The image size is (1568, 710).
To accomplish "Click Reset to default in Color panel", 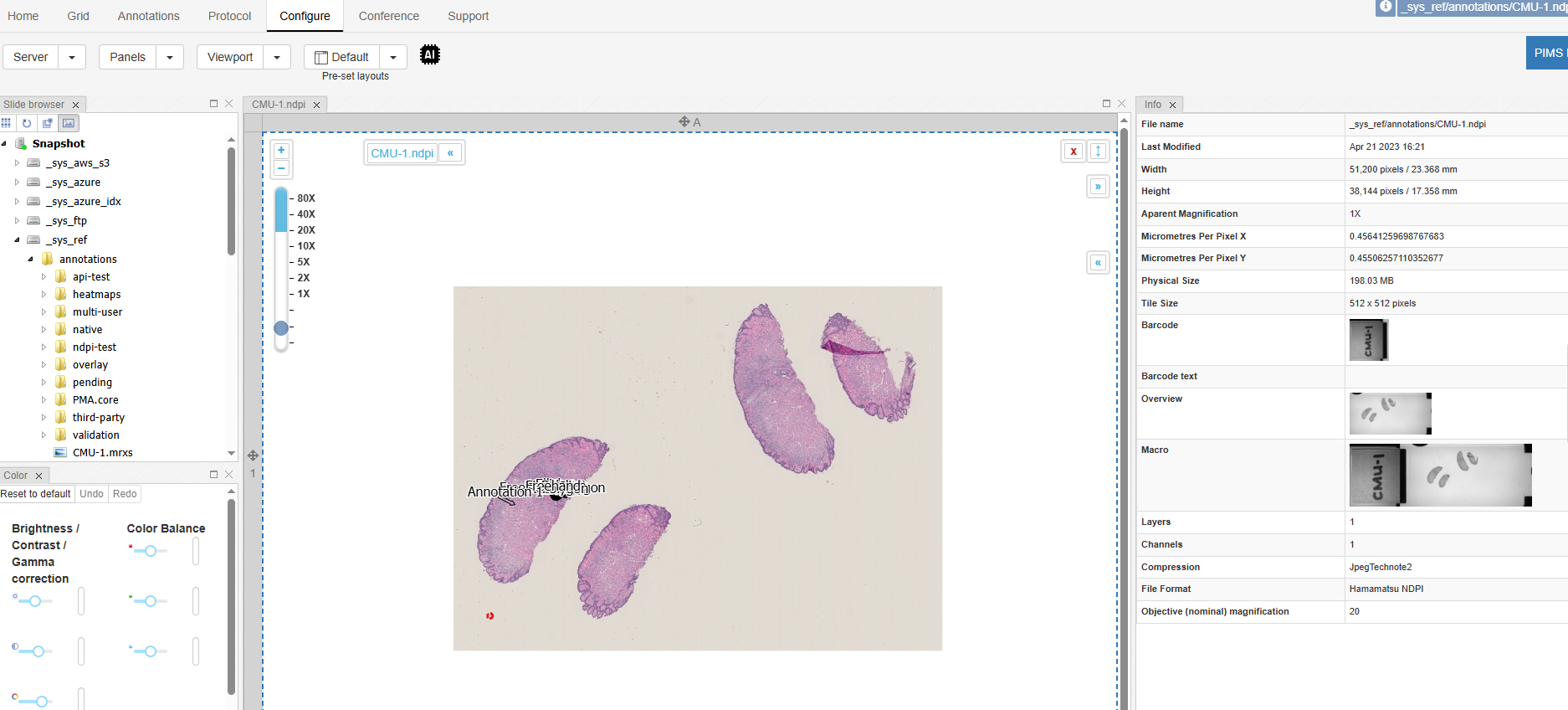I will tap(36, 494).
